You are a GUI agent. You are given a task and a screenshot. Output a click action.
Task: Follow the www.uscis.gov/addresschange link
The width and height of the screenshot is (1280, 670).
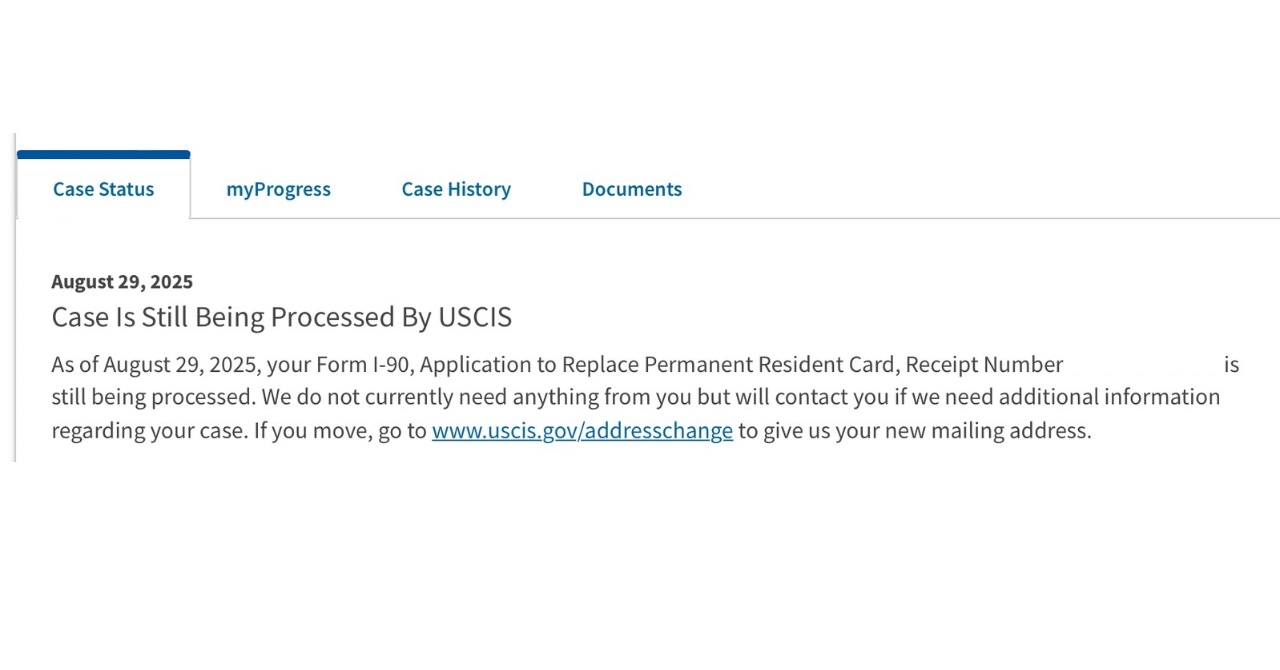click(582, 431)
